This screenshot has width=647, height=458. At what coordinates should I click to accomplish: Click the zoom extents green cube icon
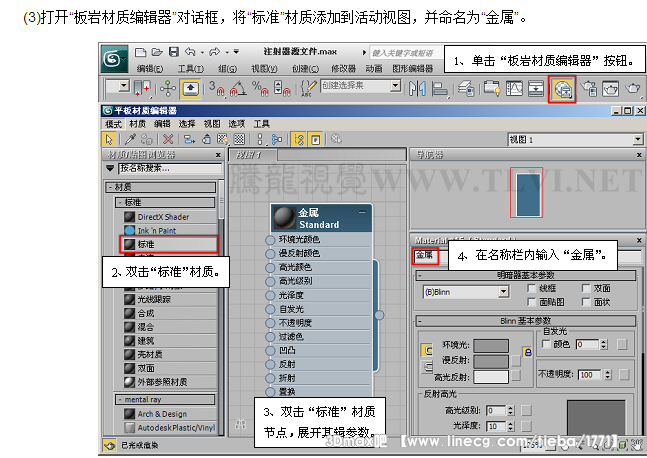(x=623, y=445)
